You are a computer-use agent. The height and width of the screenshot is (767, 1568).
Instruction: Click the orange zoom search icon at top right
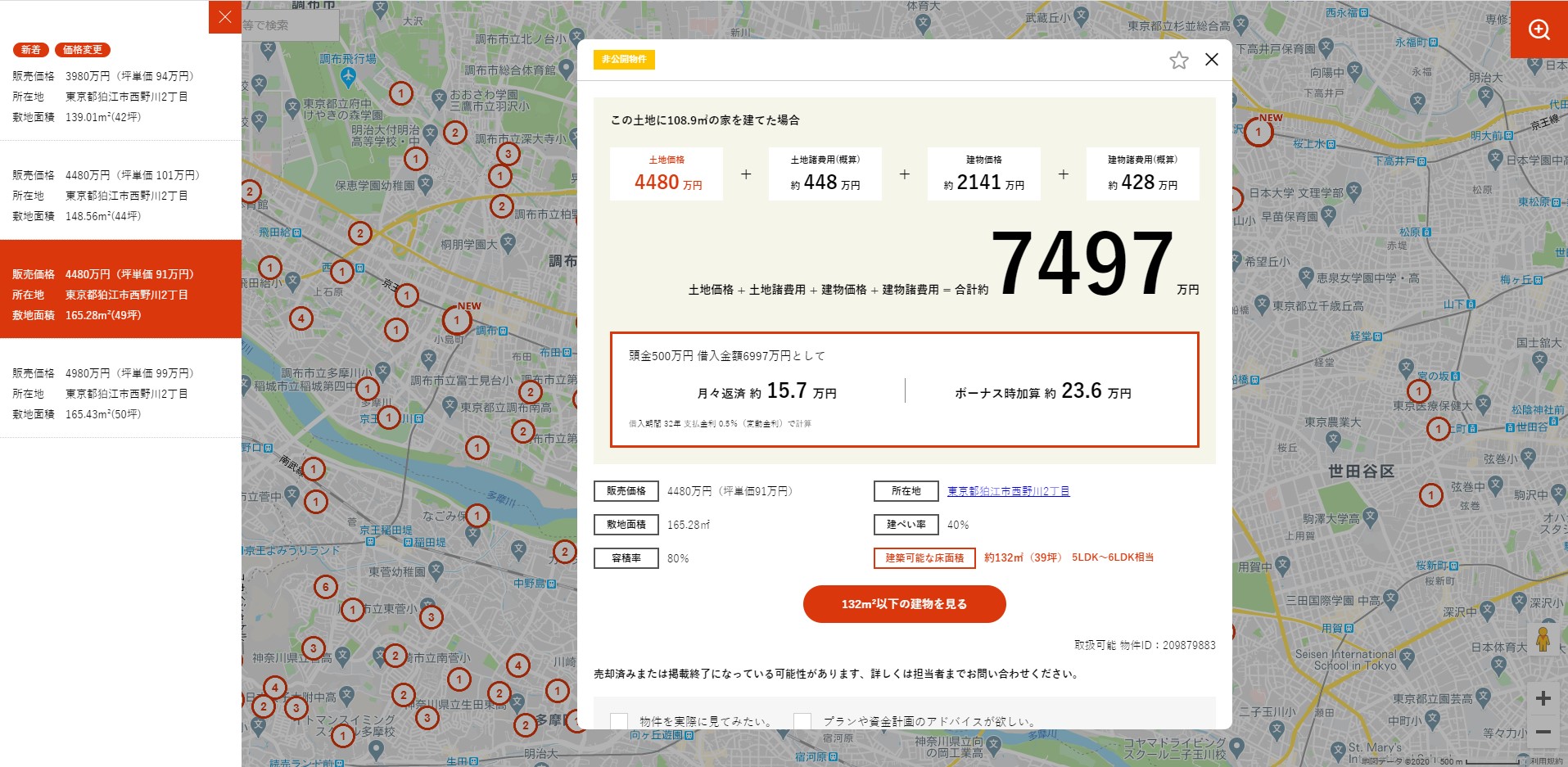[1539, 29]
